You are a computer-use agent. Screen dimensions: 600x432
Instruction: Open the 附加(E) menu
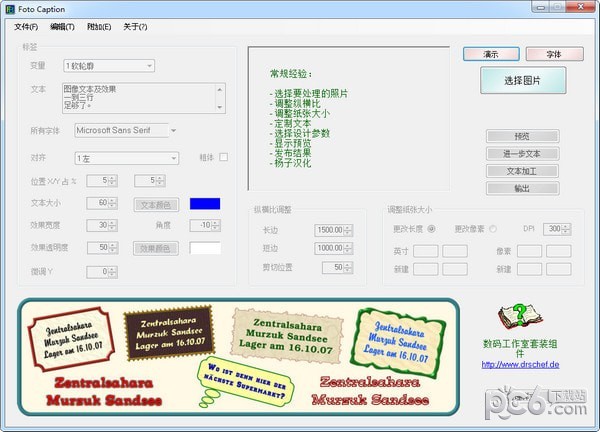tap(99, 26)
